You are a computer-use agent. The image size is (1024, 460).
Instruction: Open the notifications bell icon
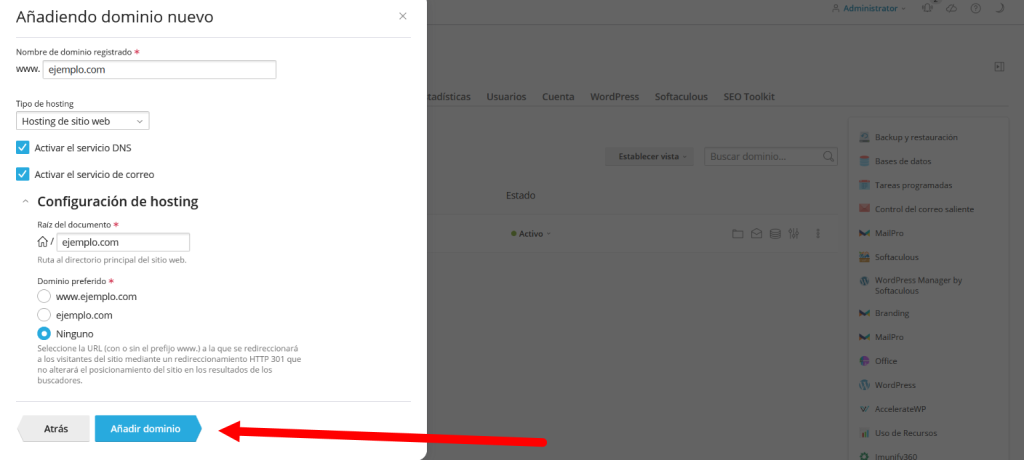coord(927,8)
